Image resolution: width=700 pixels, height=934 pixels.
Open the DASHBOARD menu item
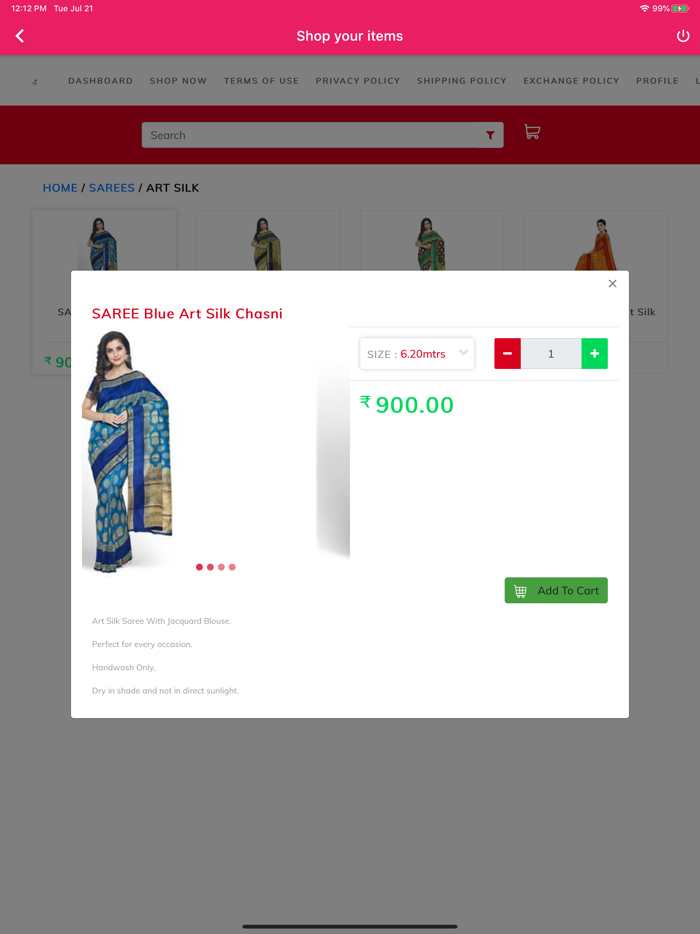pos(100,80)
